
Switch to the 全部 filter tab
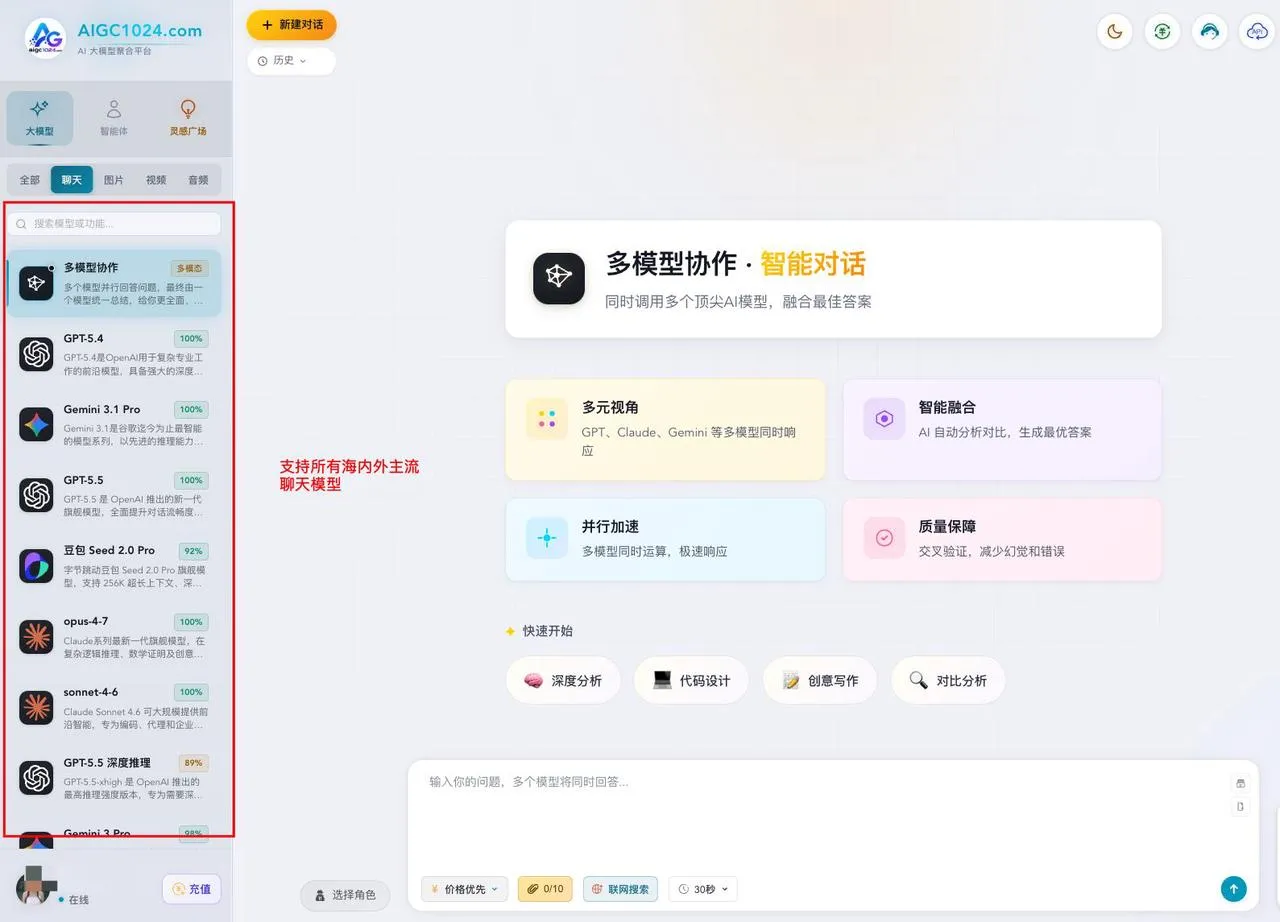coord(30,180)
